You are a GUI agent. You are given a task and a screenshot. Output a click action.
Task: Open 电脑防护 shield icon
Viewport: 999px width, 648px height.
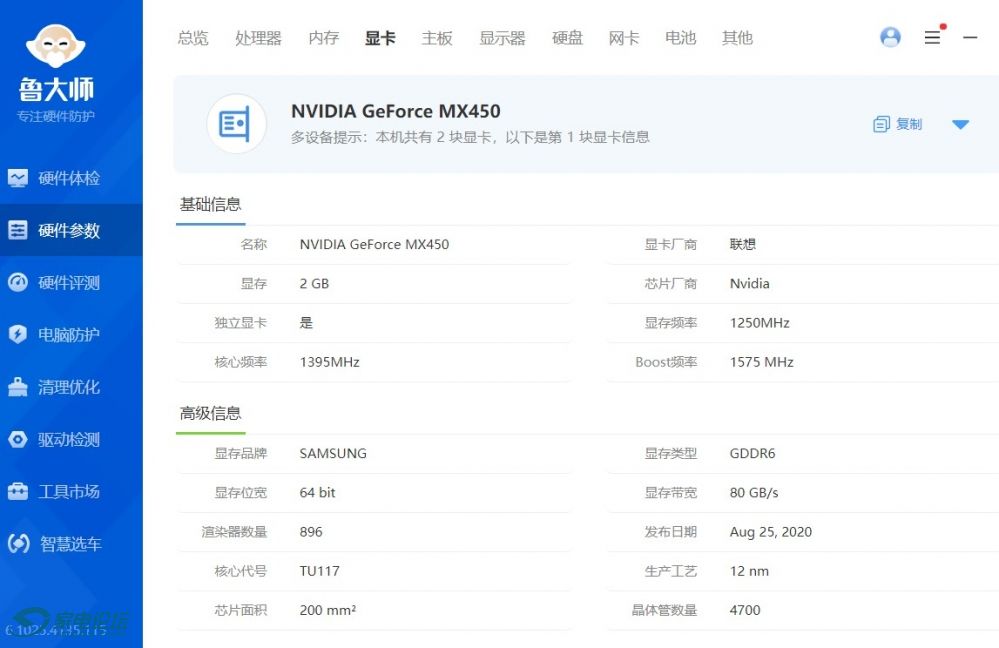click(x=18, y=335)
